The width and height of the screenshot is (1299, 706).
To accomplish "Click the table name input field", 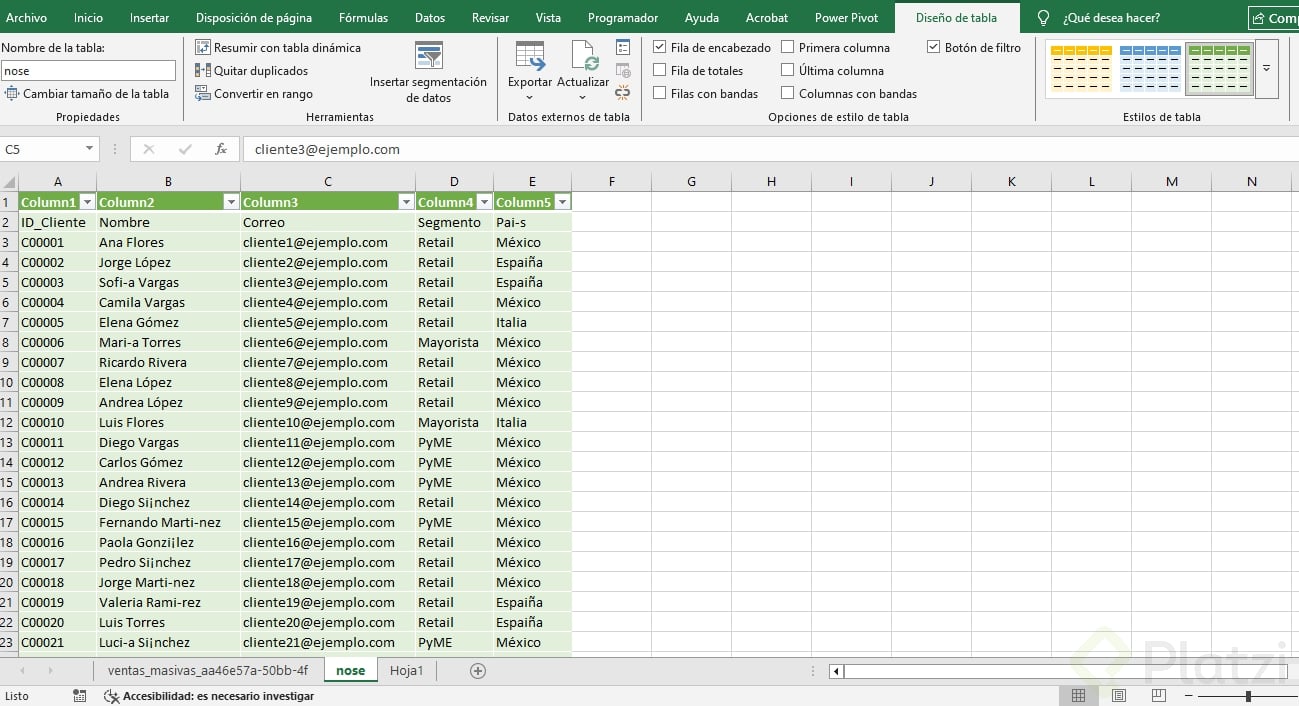I will click(x=88, y=71).
